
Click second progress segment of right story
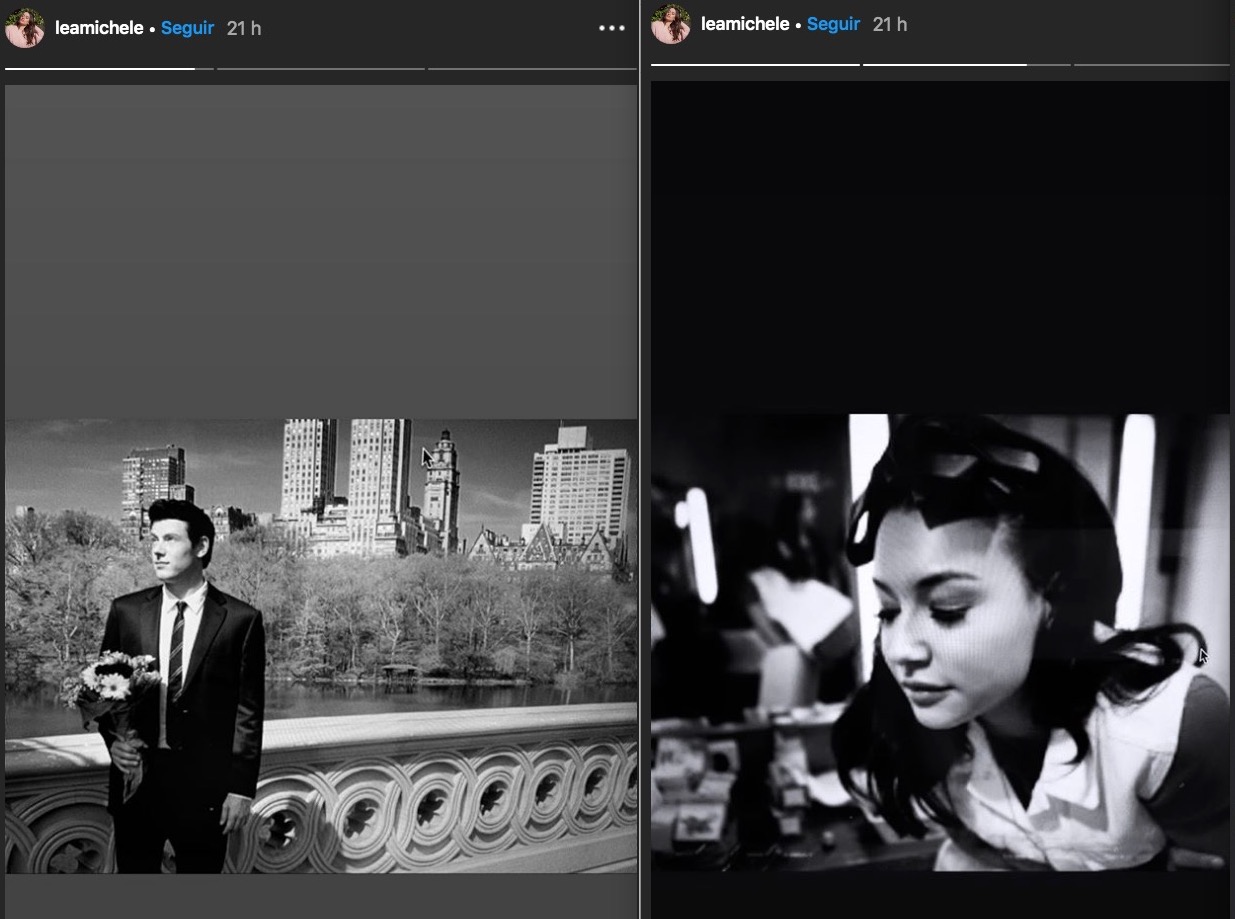[966, 65]
